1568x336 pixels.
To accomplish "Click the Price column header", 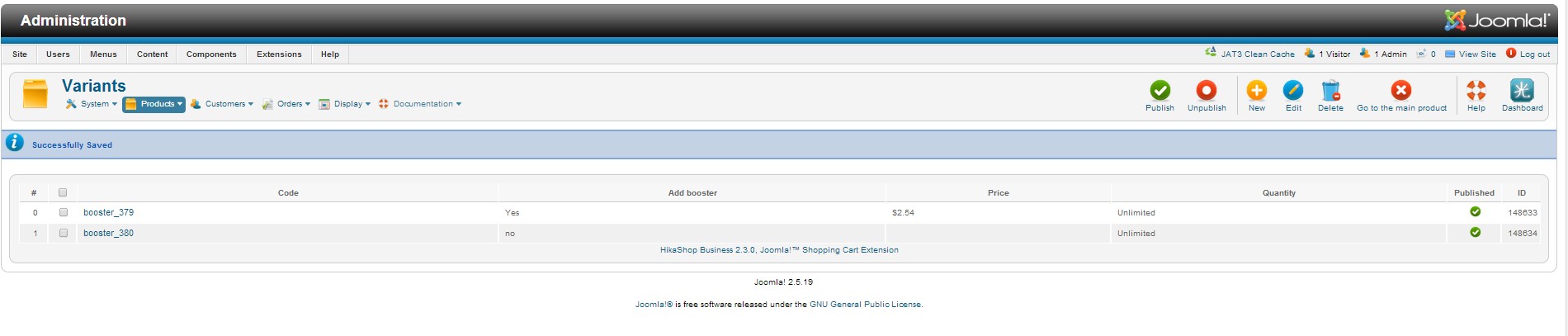I will tap(998, 193).
